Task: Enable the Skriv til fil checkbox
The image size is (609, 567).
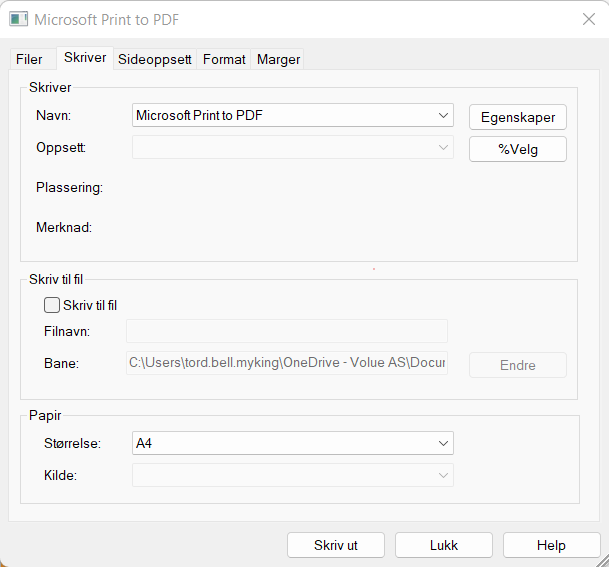Action: tap(52, 305)
